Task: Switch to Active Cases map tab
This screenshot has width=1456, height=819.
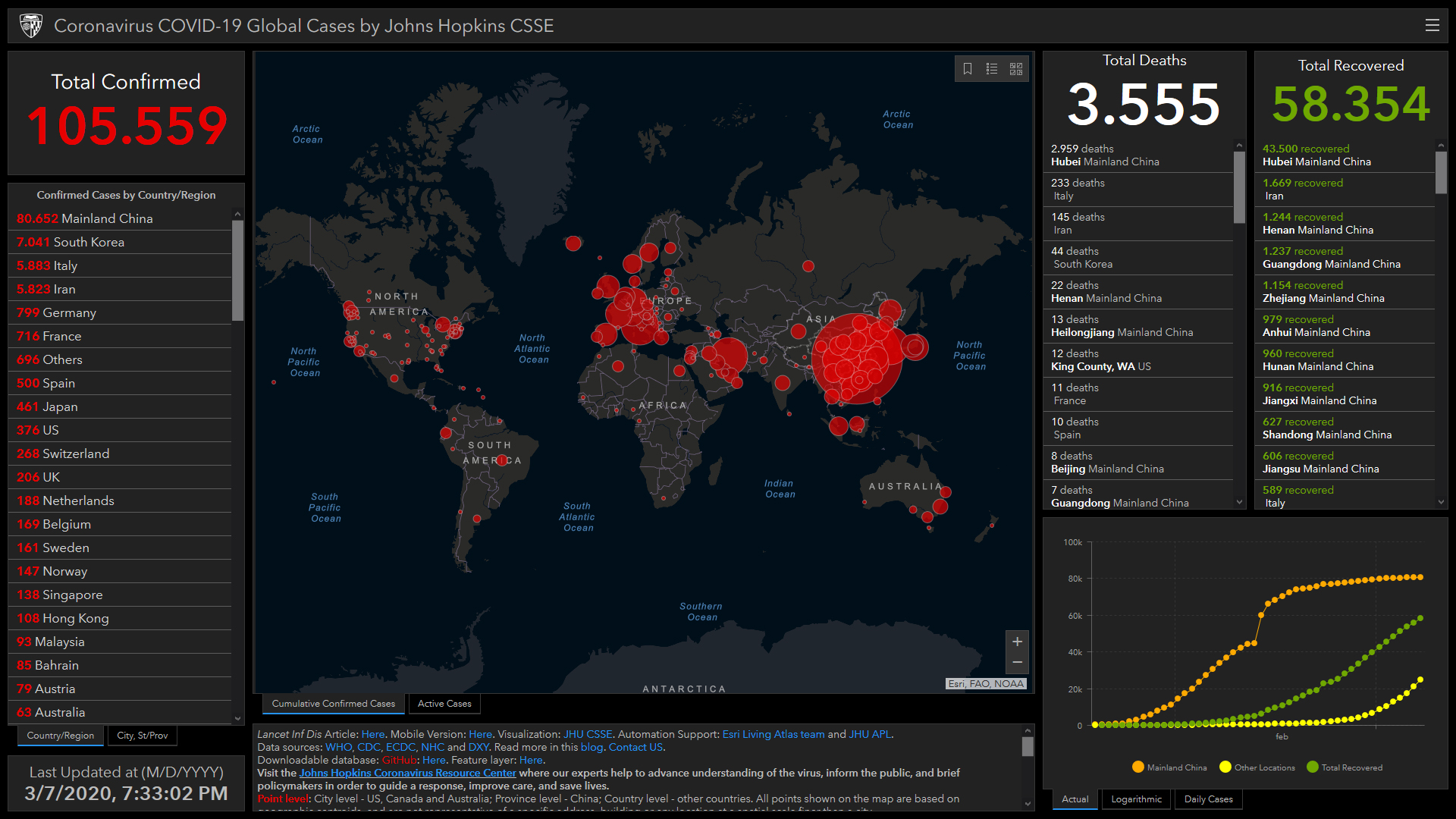Action: point(444,704)
